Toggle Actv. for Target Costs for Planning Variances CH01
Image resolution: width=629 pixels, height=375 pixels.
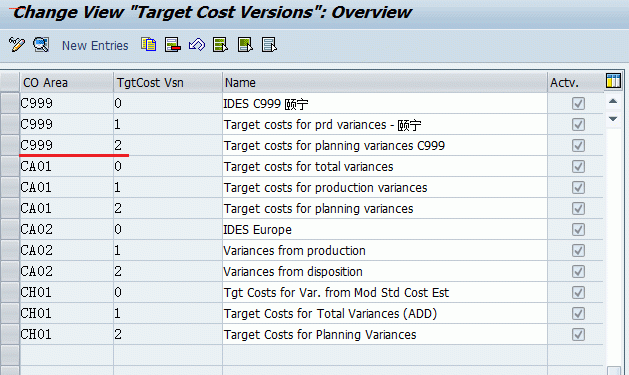point(578,334)
